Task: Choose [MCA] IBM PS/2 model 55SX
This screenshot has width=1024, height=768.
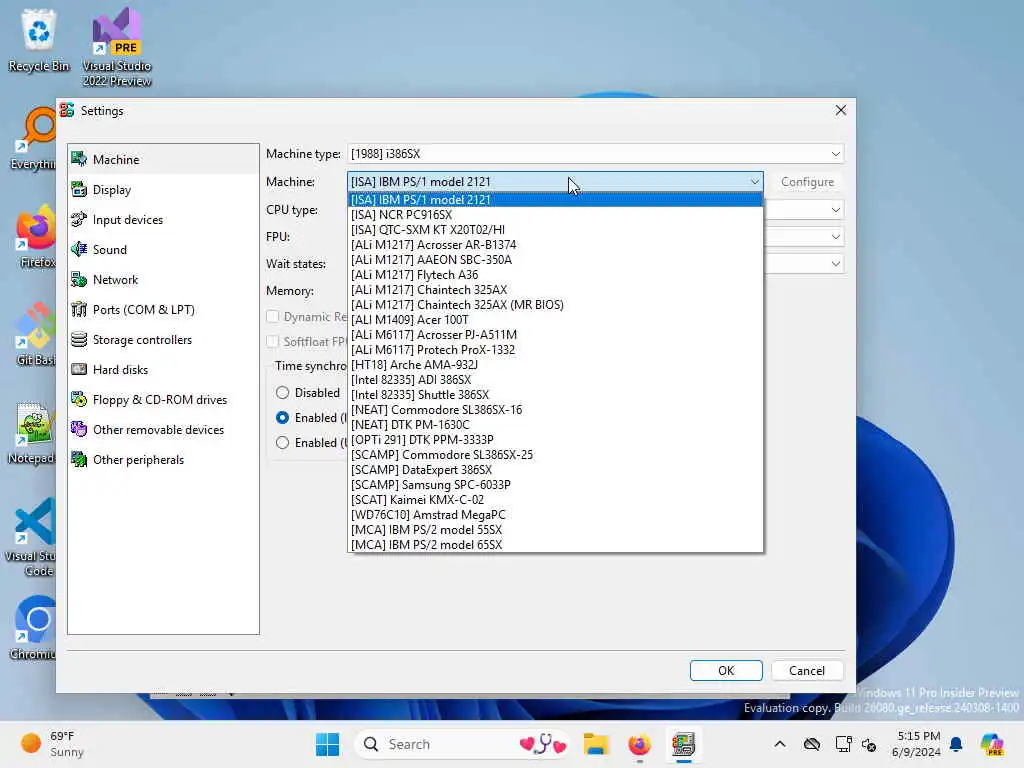Action: coord(555,530)
